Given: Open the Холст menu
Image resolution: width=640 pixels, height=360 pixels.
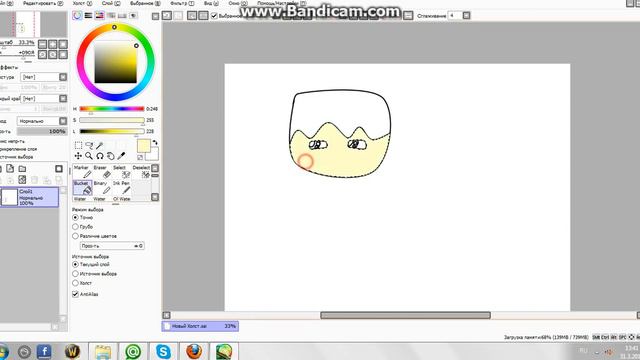Looking at the screenshot, I should tap(82, 3).
